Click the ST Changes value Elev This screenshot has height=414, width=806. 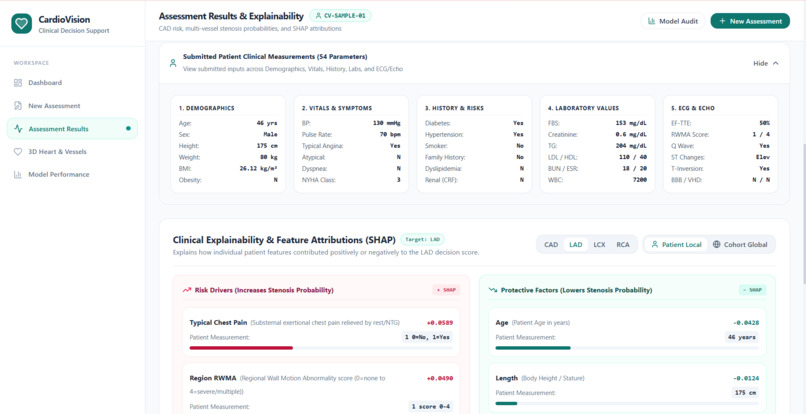pyautogui.click(x=763, y=157)
